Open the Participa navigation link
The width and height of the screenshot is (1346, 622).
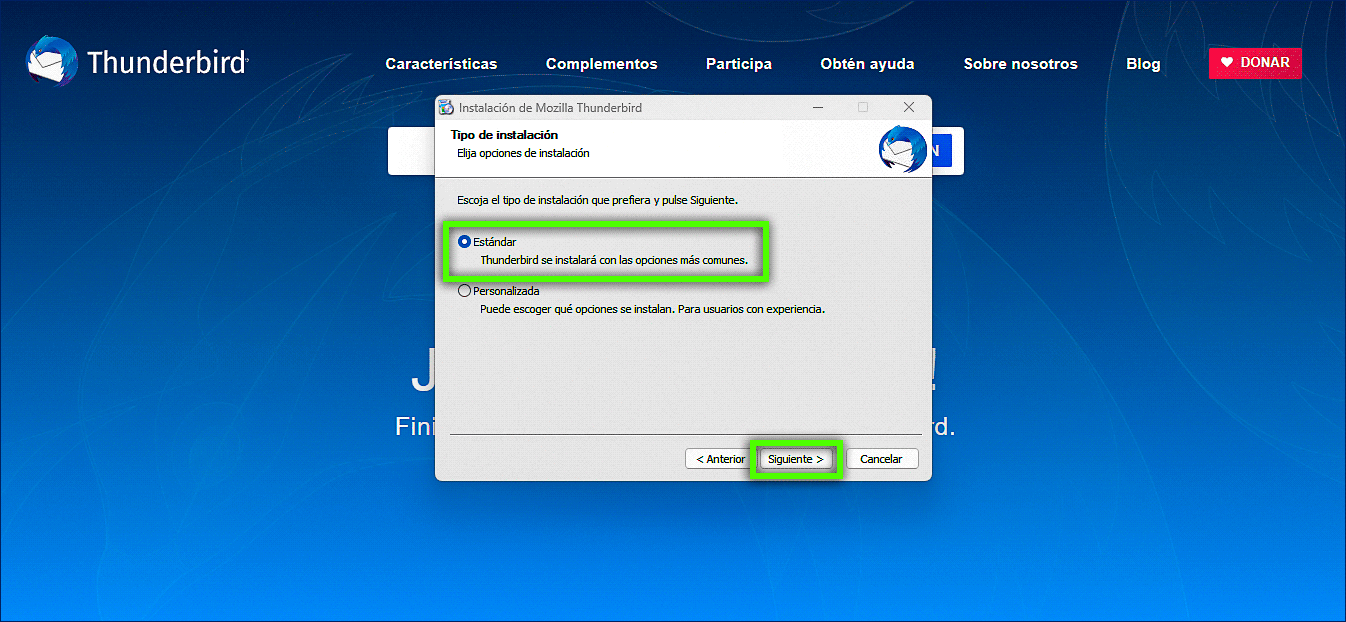[x=738, y=64]
